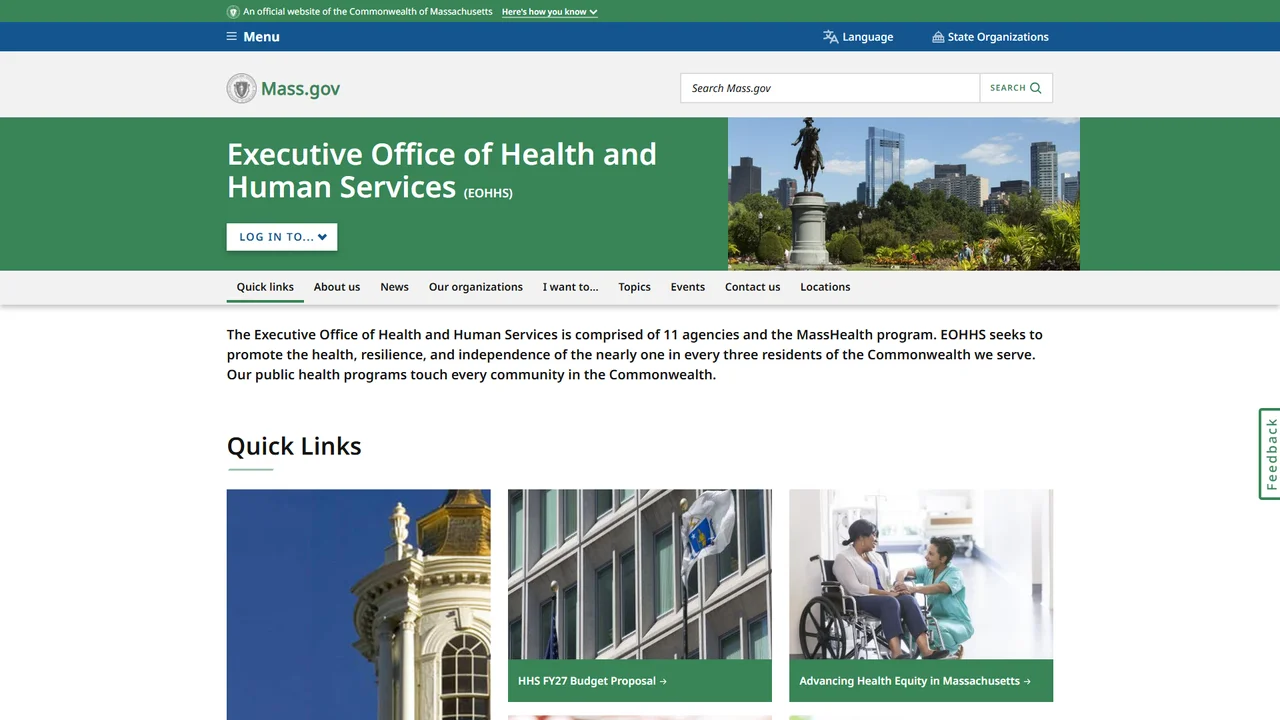Image resolution: width=1280 pixels, height=720 pixels.
Task: Open the Our organizations tab
Action: (x=476, y=287)
